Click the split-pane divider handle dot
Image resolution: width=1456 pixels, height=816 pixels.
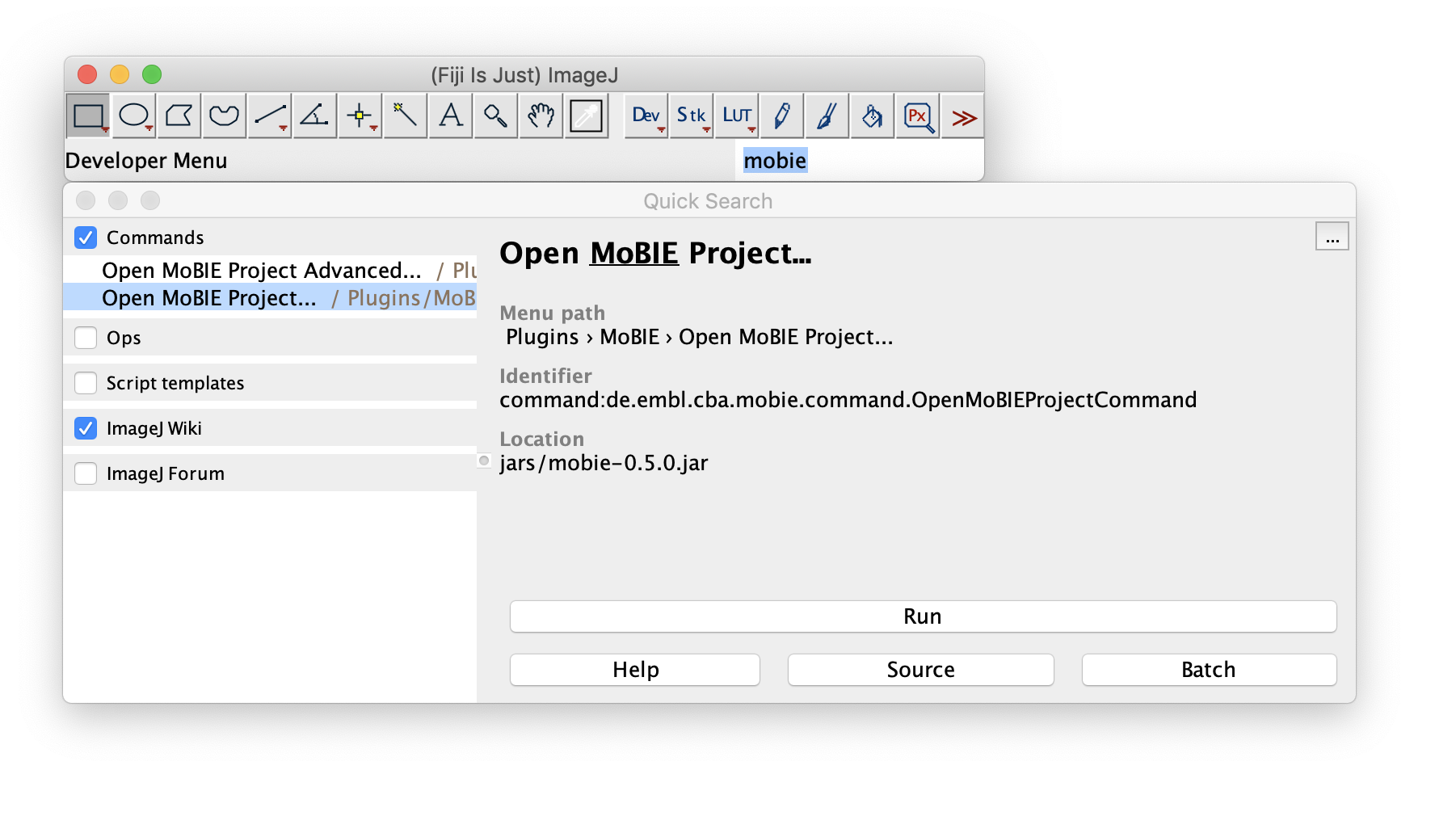point(484,461)
